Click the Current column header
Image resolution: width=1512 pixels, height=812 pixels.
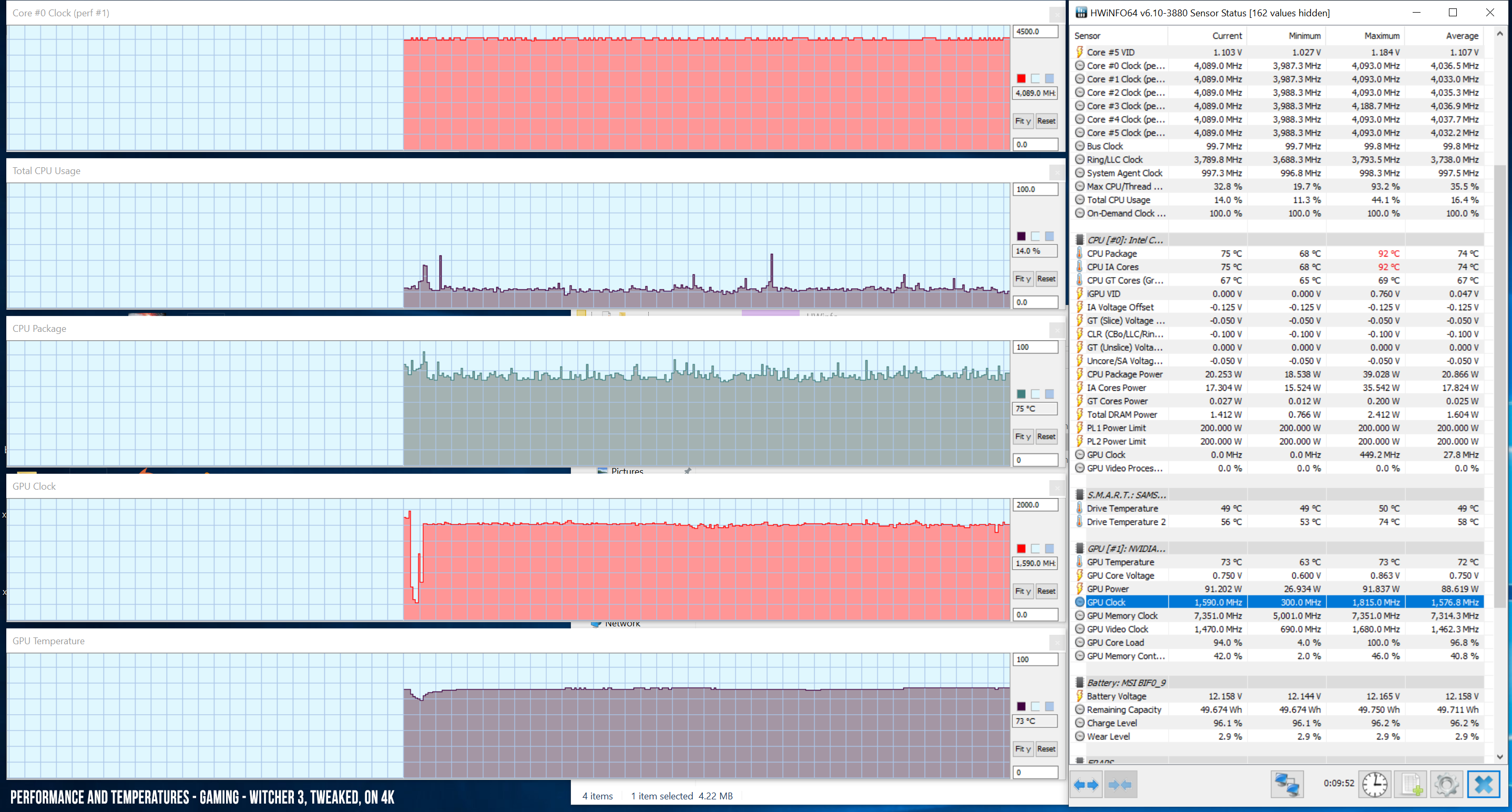(1207, 35)
